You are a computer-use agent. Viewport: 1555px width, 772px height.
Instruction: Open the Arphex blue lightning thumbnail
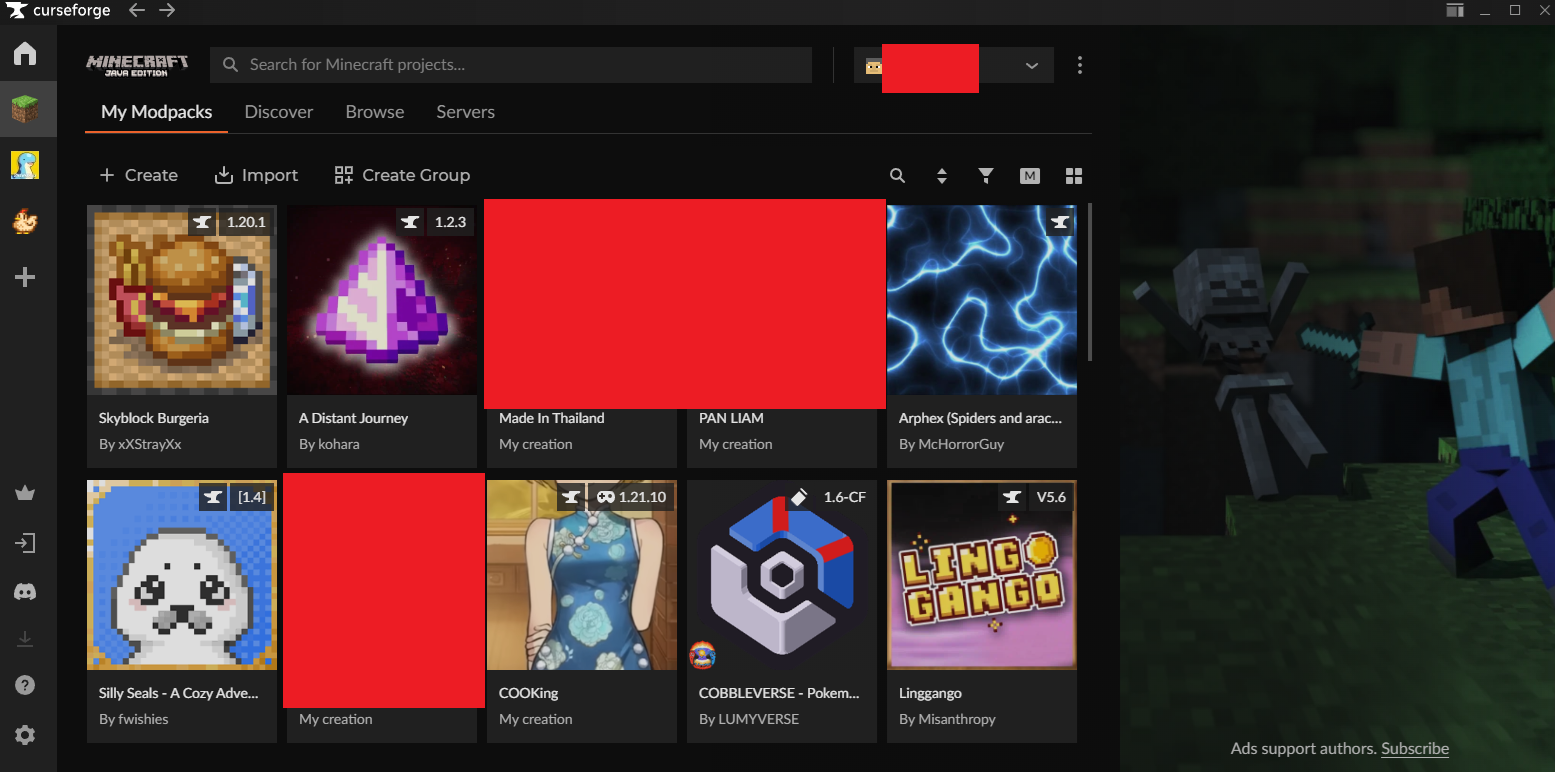[982, 300]
